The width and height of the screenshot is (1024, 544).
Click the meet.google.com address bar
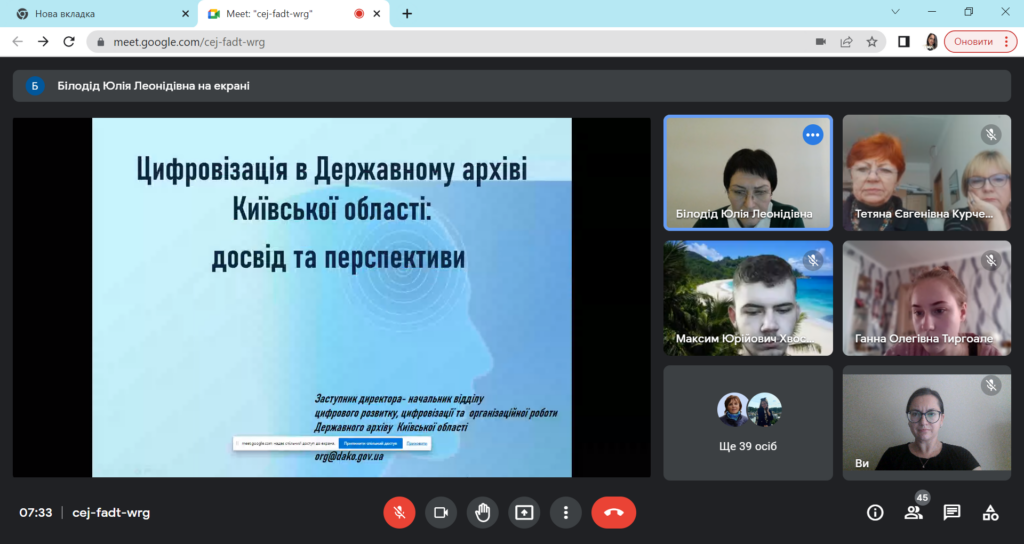[450, 42]
